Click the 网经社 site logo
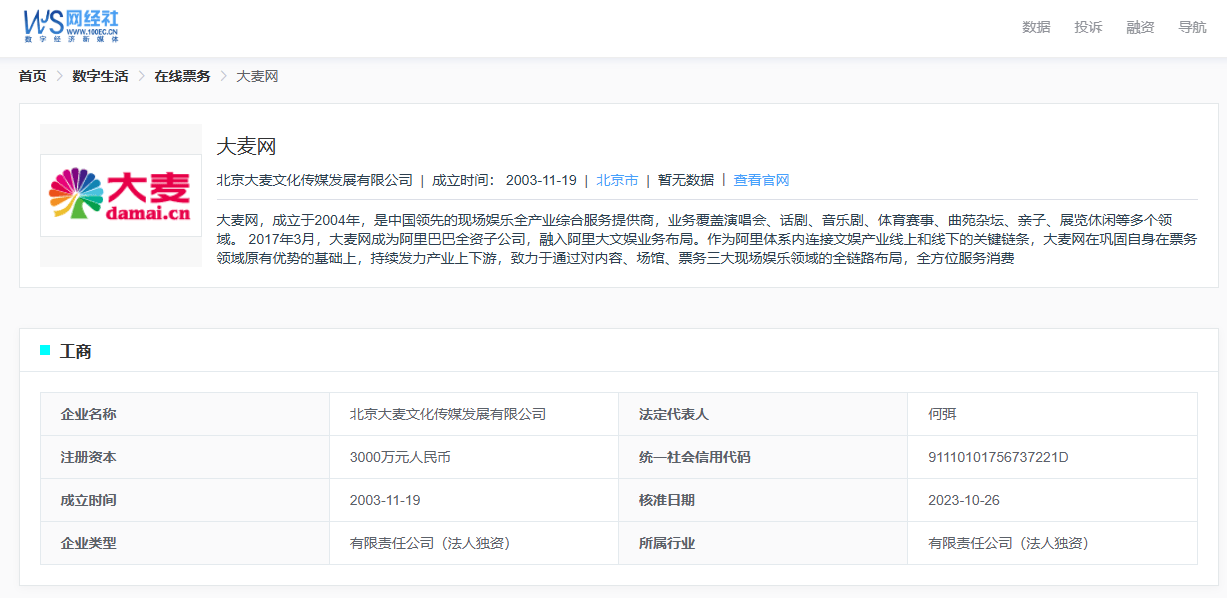This screenshot has height=598, width=1227. 71,25
